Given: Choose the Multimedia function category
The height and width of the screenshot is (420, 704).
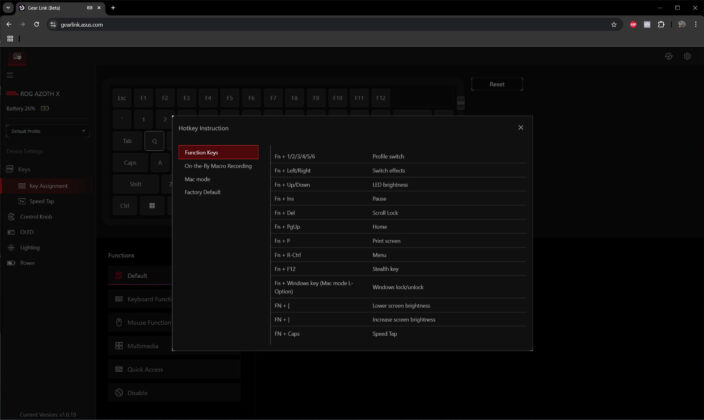Looking at the screenshot, I should tap(140, 346).
